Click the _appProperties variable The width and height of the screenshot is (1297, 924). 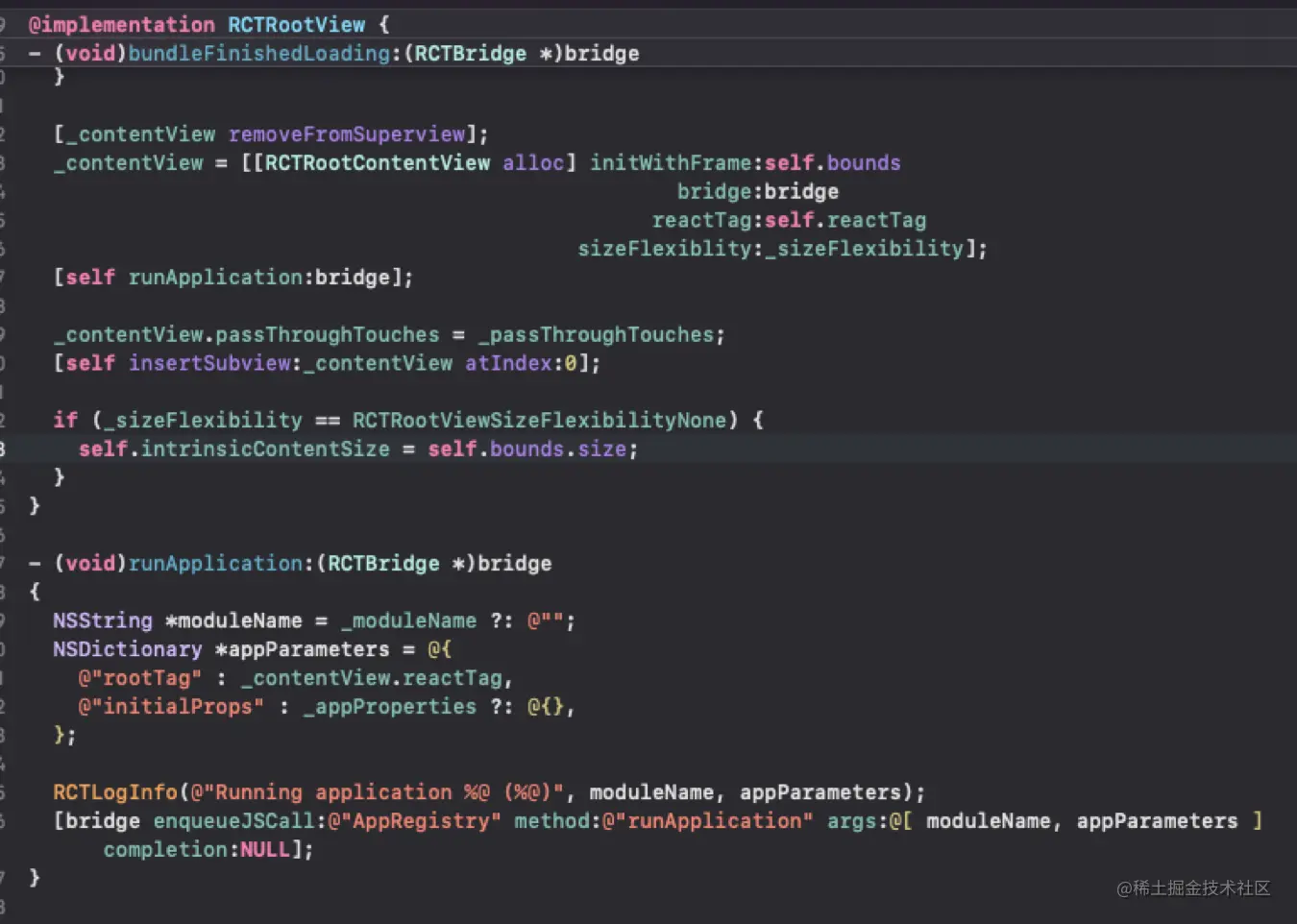(x=390, y=707)
